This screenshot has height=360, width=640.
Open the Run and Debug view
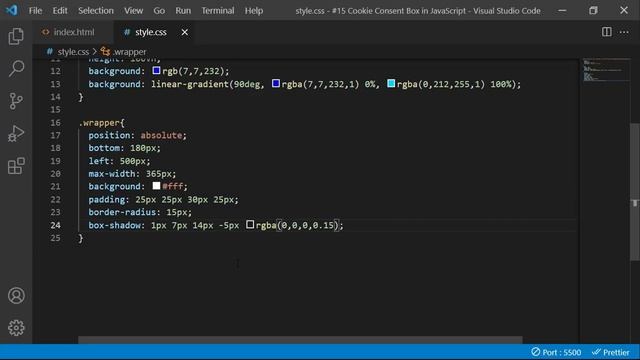16,133
